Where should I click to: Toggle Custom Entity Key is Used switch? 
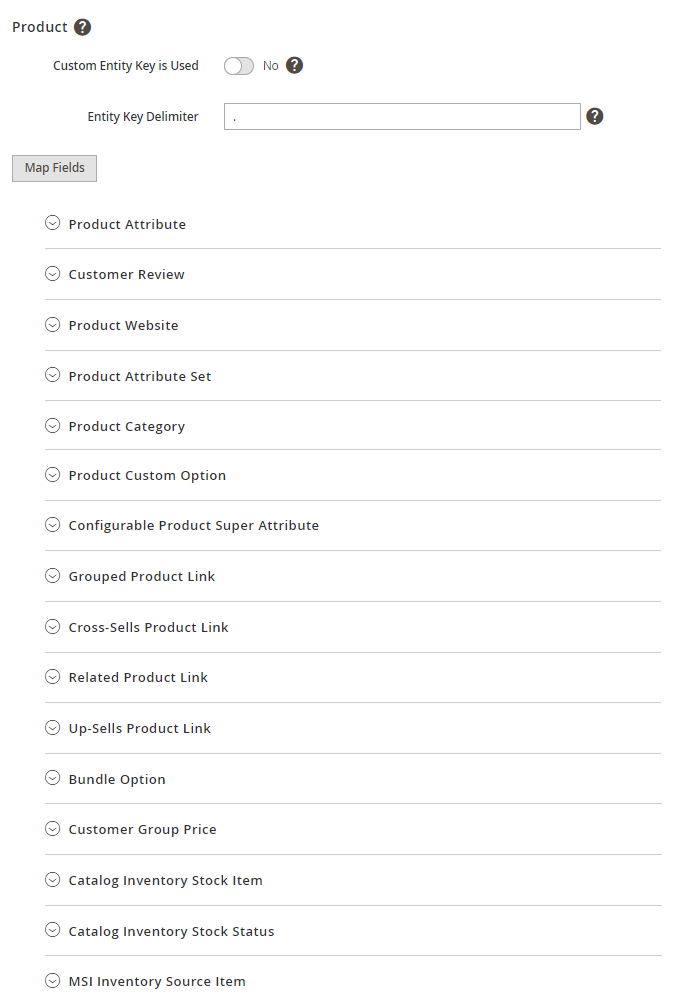tap(239, 66)
